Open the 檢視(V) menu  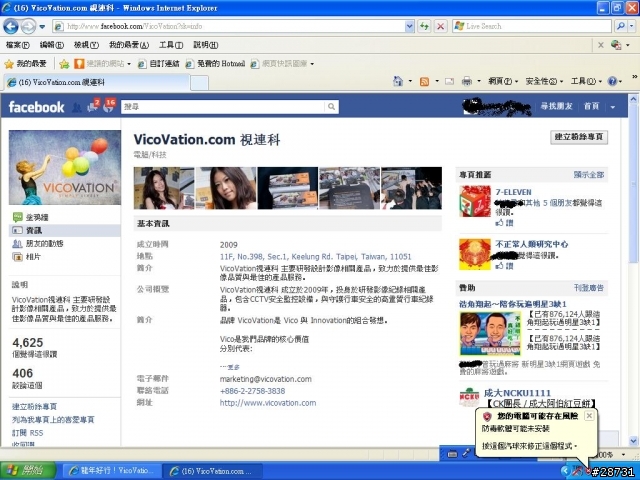(86, 45)
